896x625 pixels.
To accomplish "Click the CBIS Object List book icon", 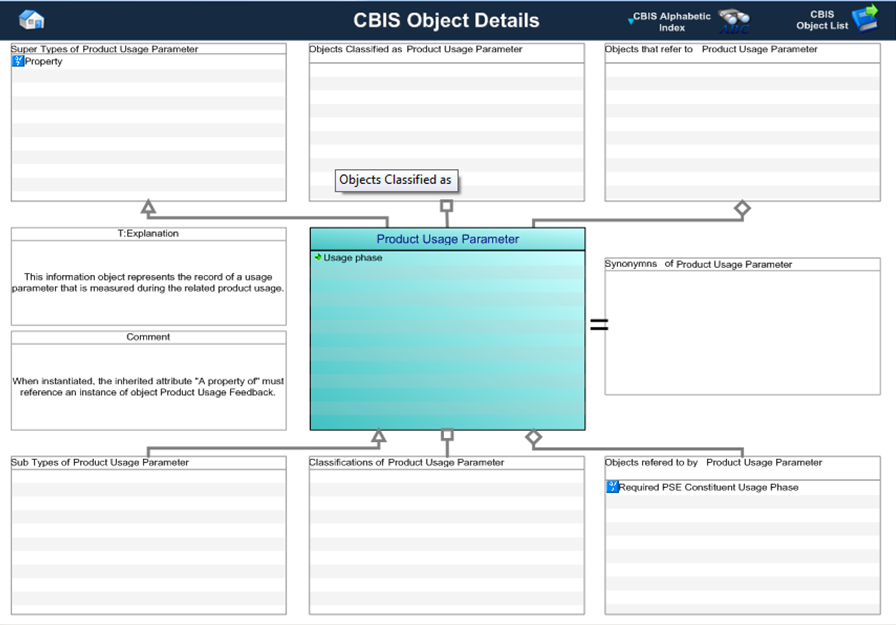I will 865,18.
